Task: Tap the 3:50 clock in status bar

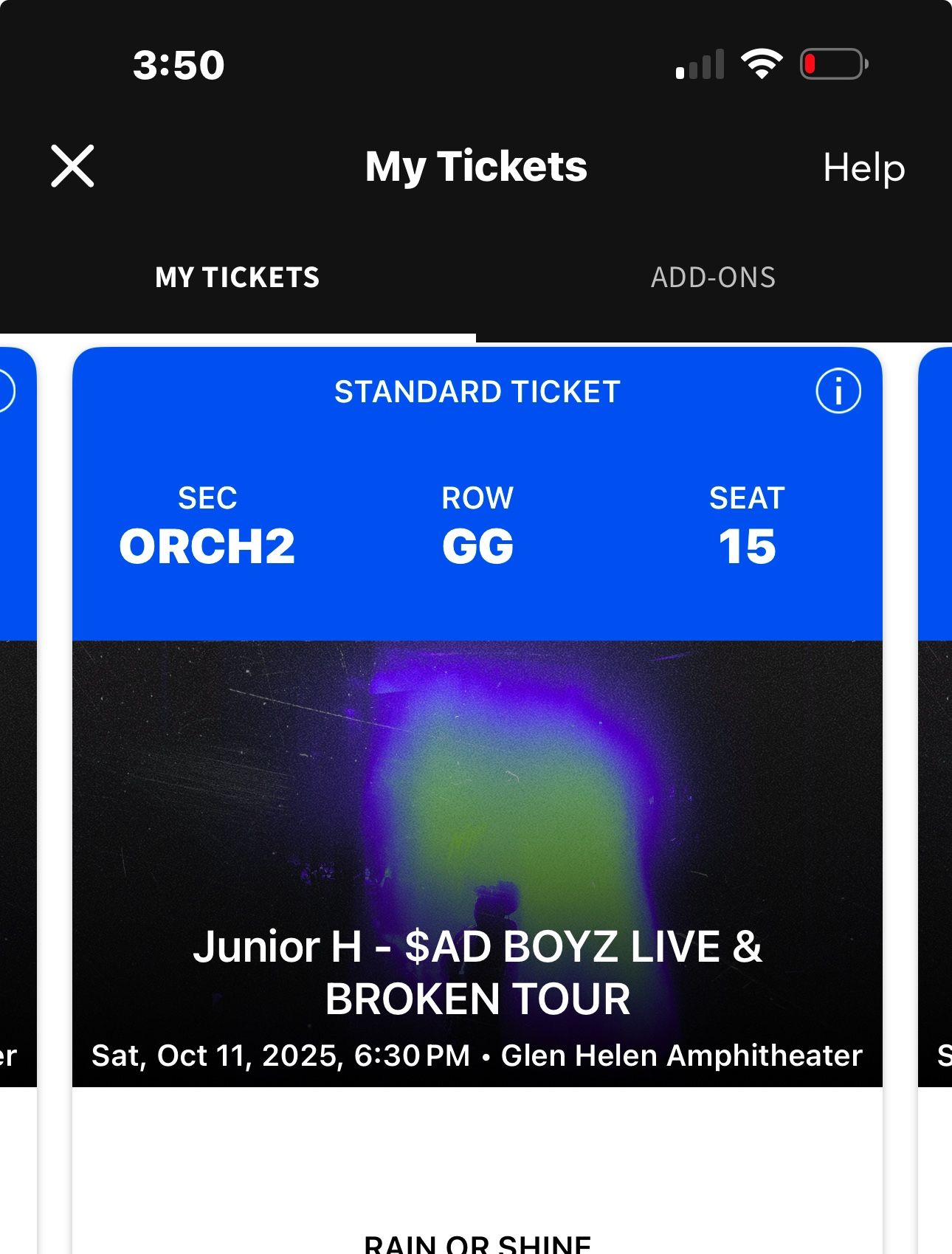Action: pyautogui.click(x=179, y=65)
